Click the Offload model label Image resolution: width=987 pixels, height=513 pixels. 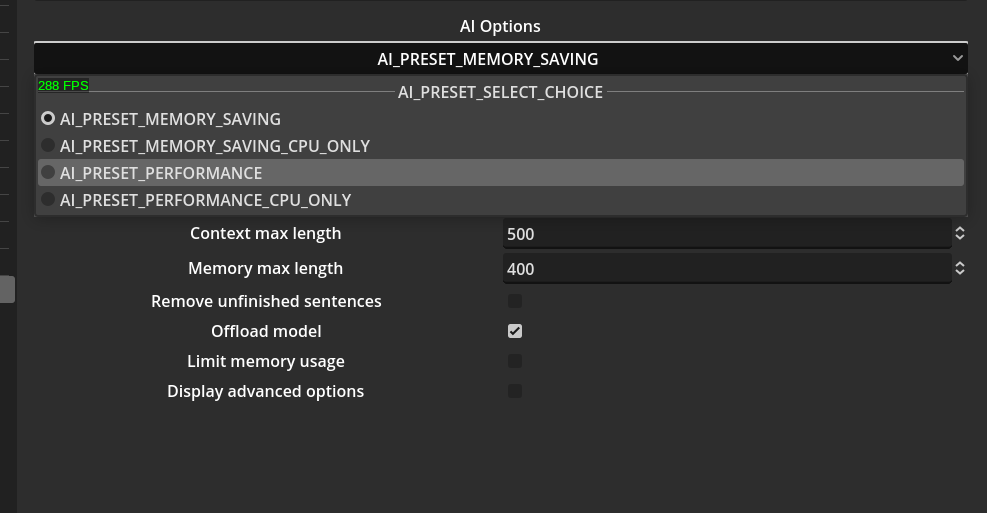(x=266, y=331)
